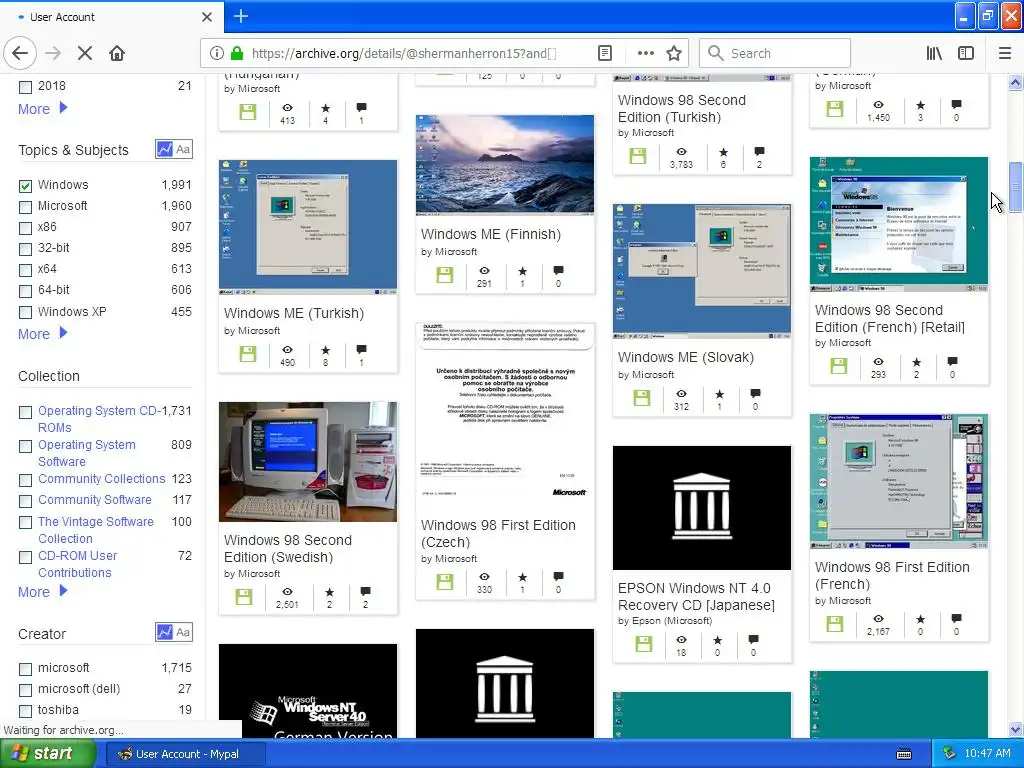The image size is (1024, 768).
Task: Click favorites star under EPSON Windows NT 4.0 Recovery CD
Action: click(x=718, y=639)
